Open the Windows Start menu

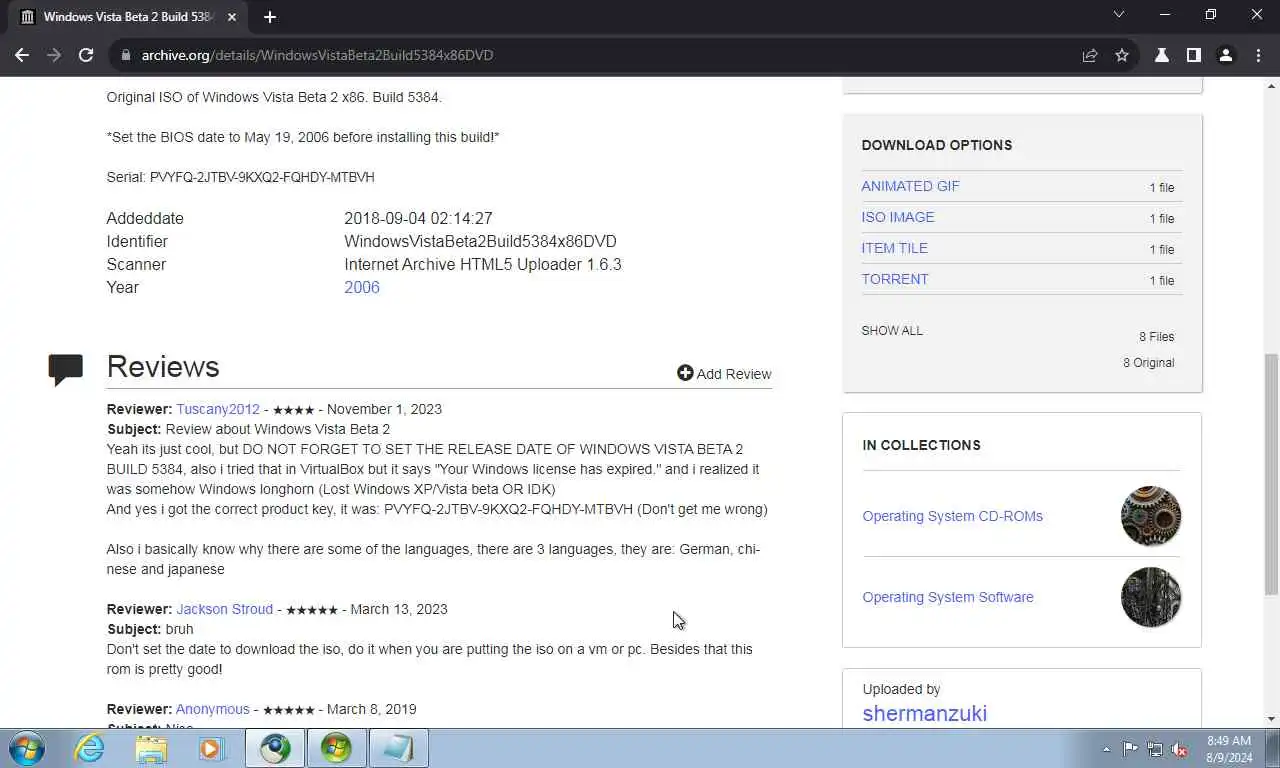(26, 748)
